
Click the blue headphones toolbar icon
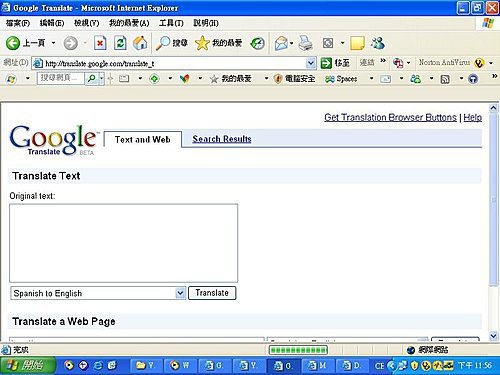click(x=473, y=79)
